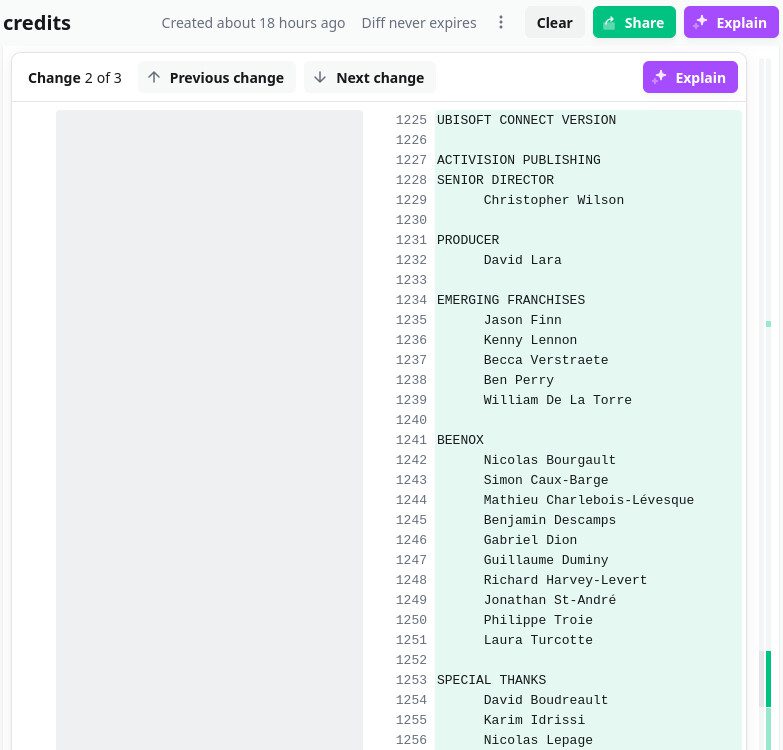Click the SPECIAL THANKS line

491,680
